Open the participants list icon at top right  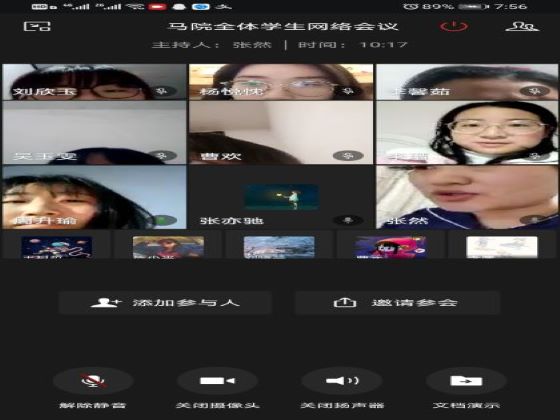tap(522, 27)
